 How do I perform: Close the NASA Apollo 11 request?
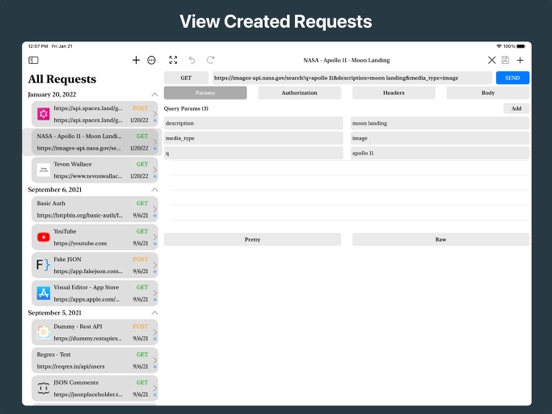click(x=492, y=60)
